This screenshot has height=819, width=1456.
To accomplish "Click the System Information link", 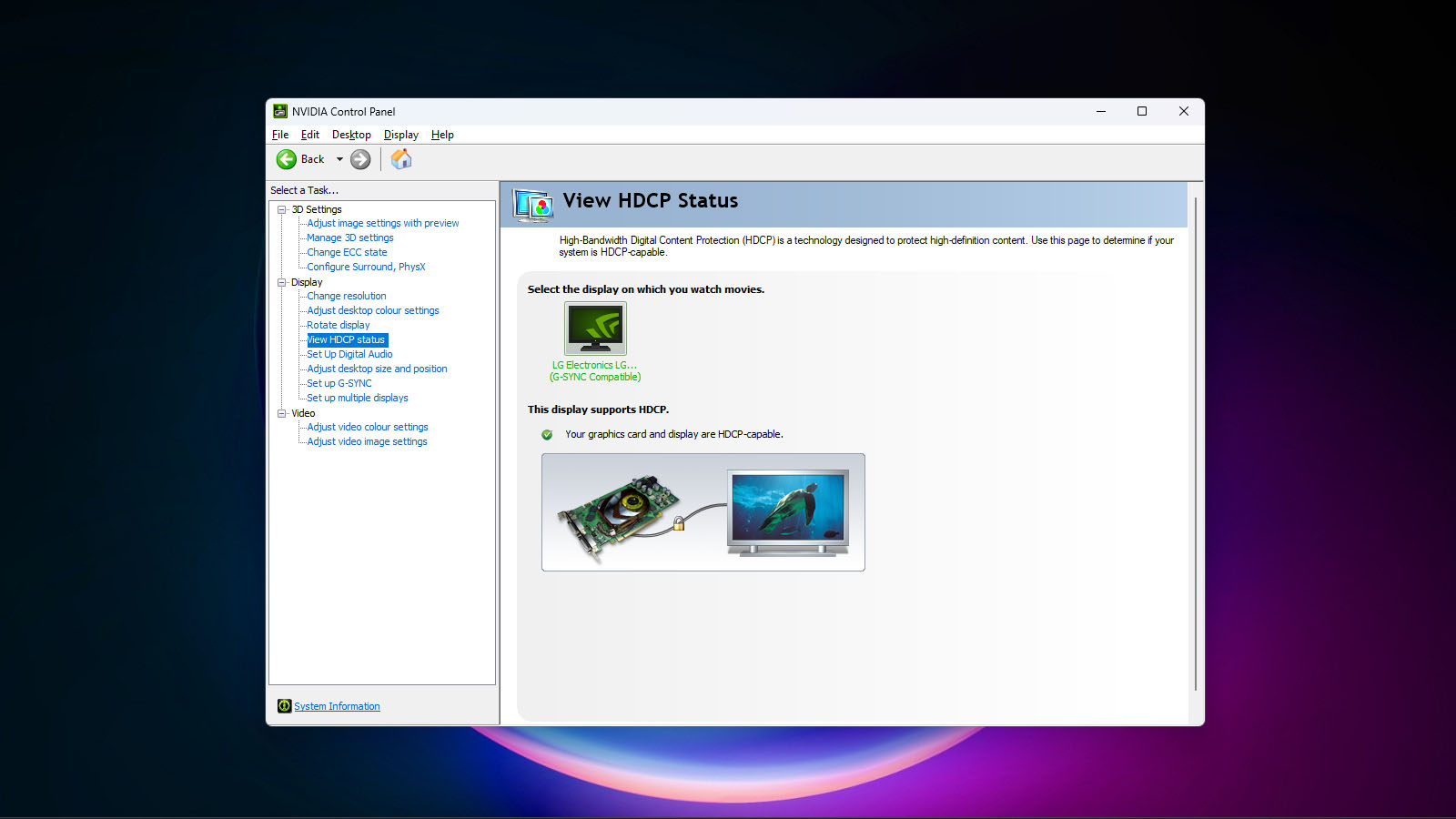I will point(337,706).
